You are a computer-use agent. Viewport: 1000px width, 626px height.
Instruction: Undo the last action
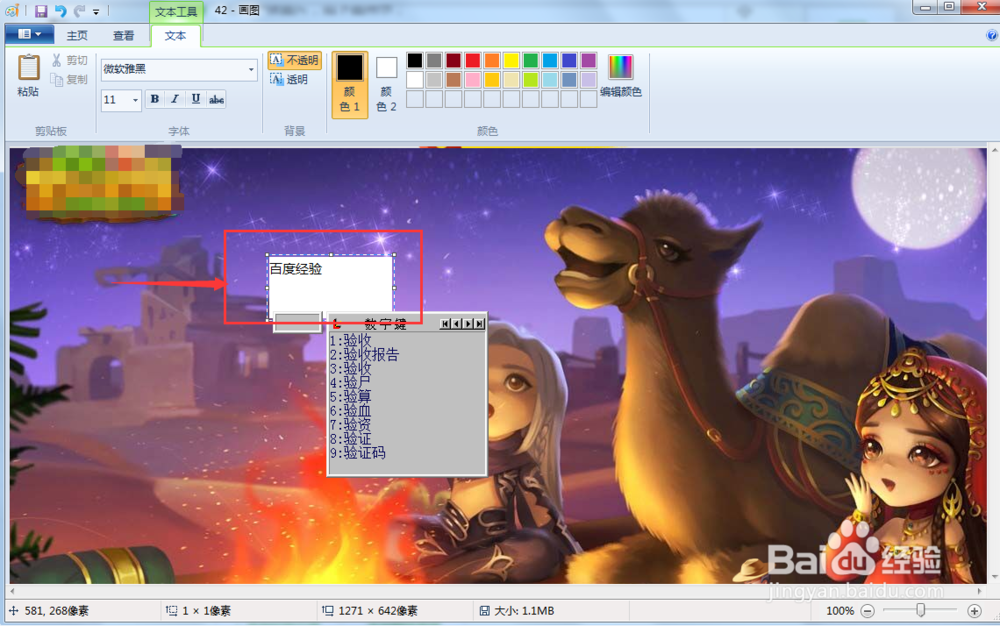click(61, 11)
